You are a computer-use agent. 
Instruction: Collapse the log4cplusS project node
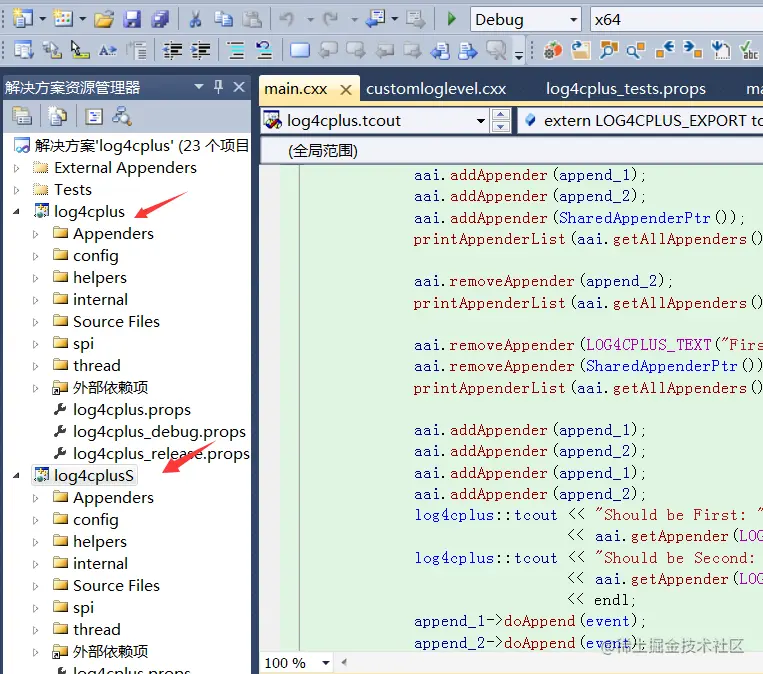click(x=17, y=475)
